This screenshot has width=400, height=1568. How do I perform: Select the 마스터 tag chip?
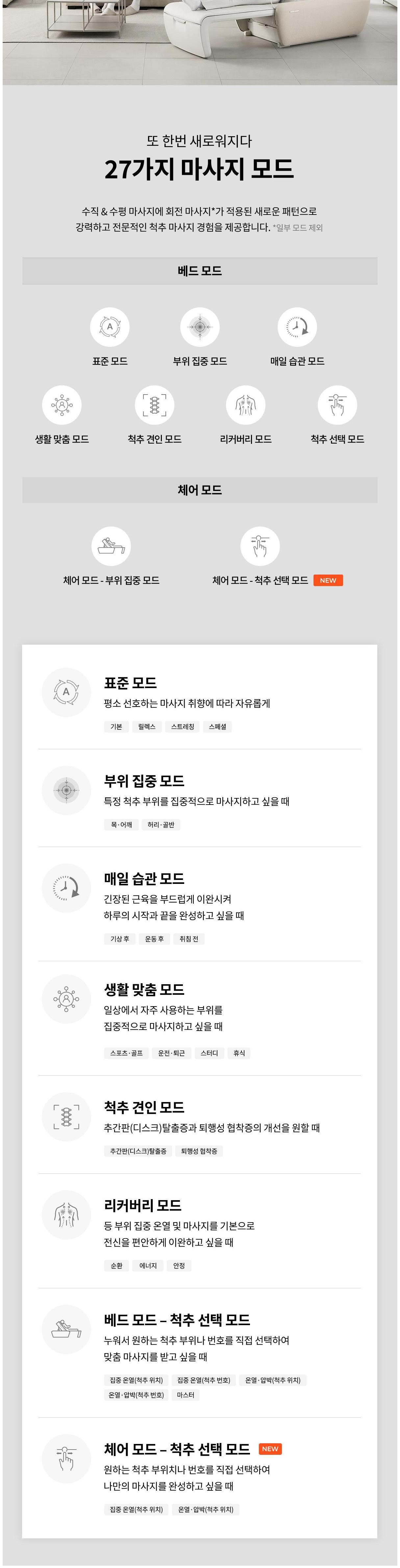[x=186, y=1395]
